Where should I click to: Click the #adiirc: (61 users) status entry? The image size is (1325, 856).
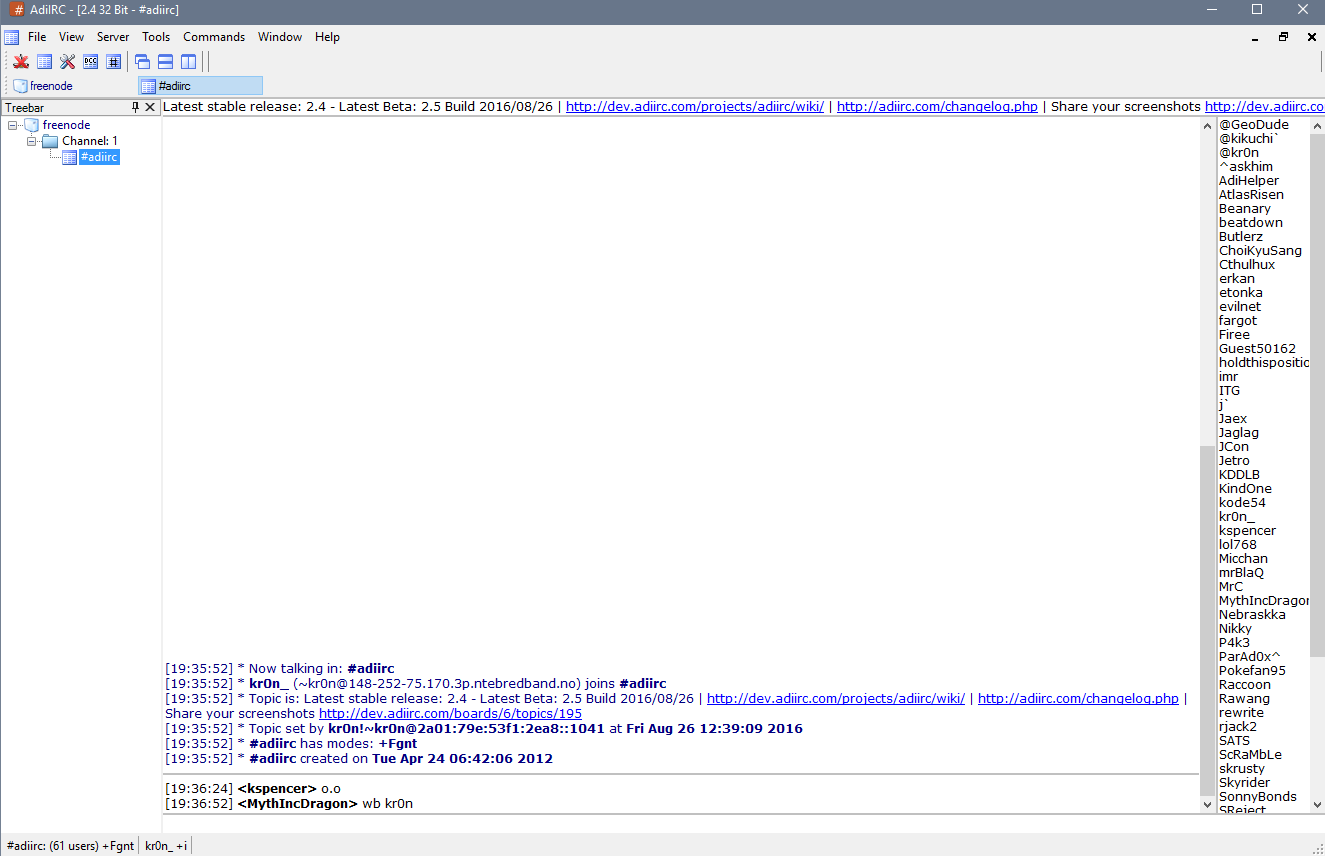70,846
